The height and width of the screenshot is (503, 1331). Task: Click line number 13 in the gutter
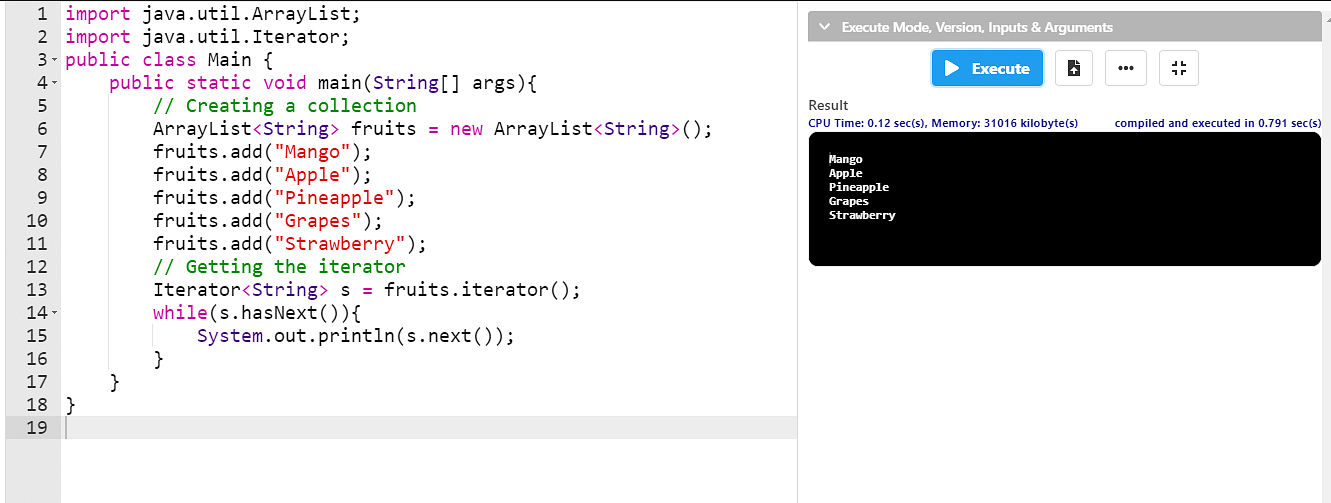pos(36,290)
